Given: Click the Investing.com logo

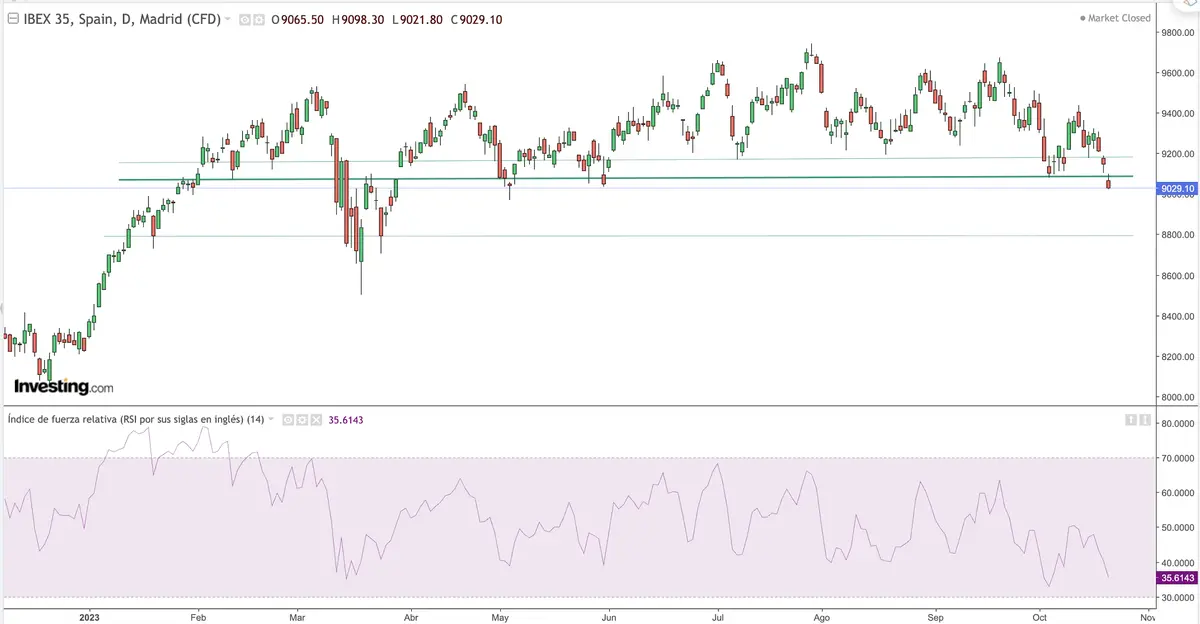Looking at the screenshot, I should tap(63, 386).
